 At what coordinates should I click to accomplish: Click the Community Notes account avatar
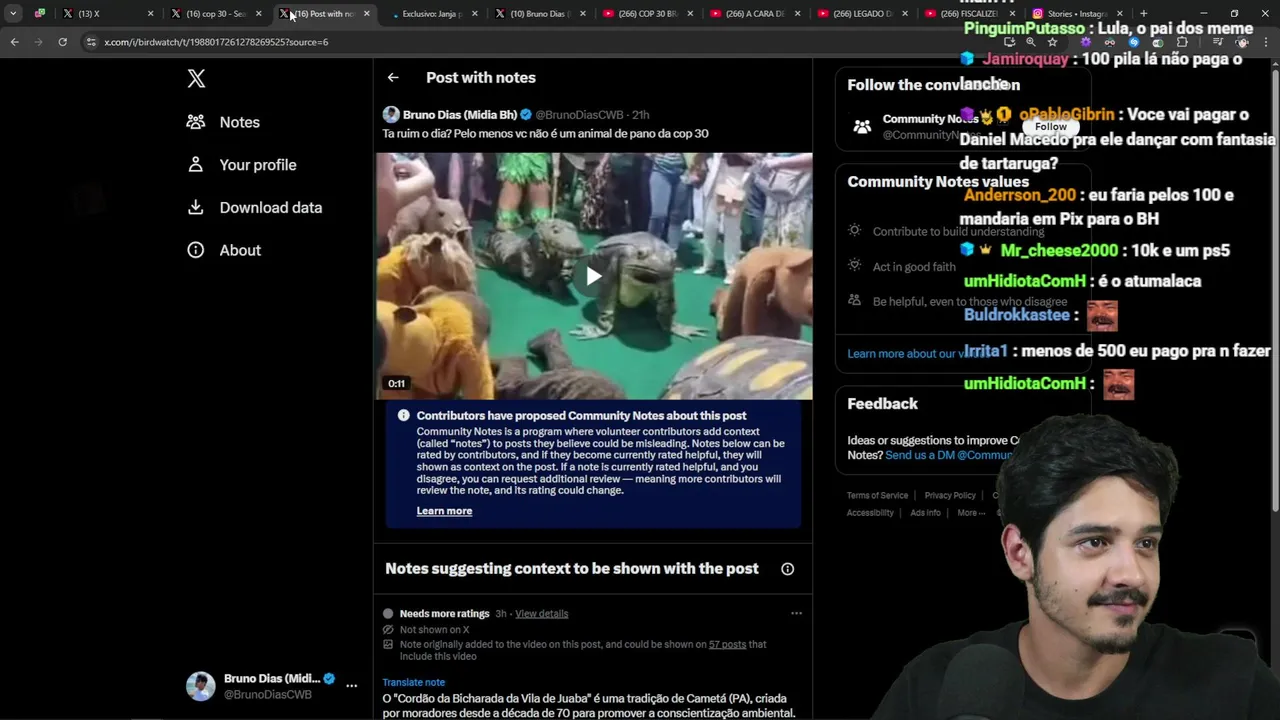(862, 127)
